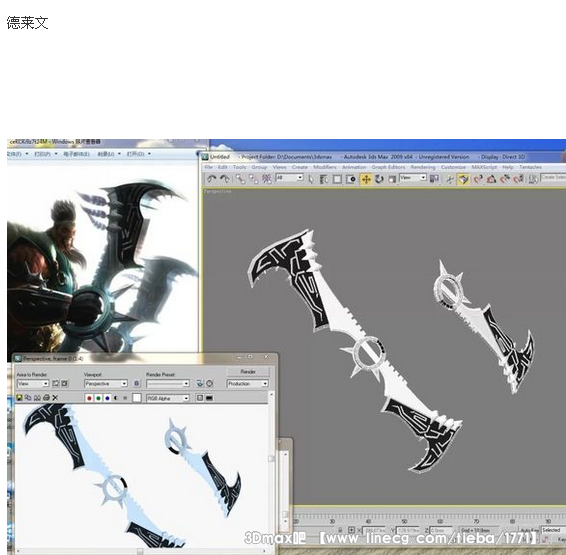Click Save Image icon in render window
This screenshot has height=555, width=566.
click(x=19, y=398)
